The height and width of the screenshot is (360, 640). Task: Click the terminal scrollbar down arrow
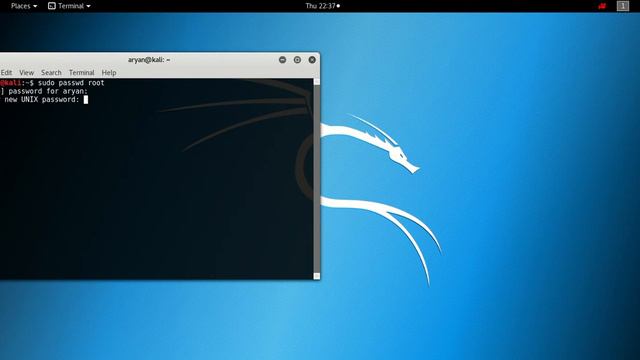click(316, 276)
